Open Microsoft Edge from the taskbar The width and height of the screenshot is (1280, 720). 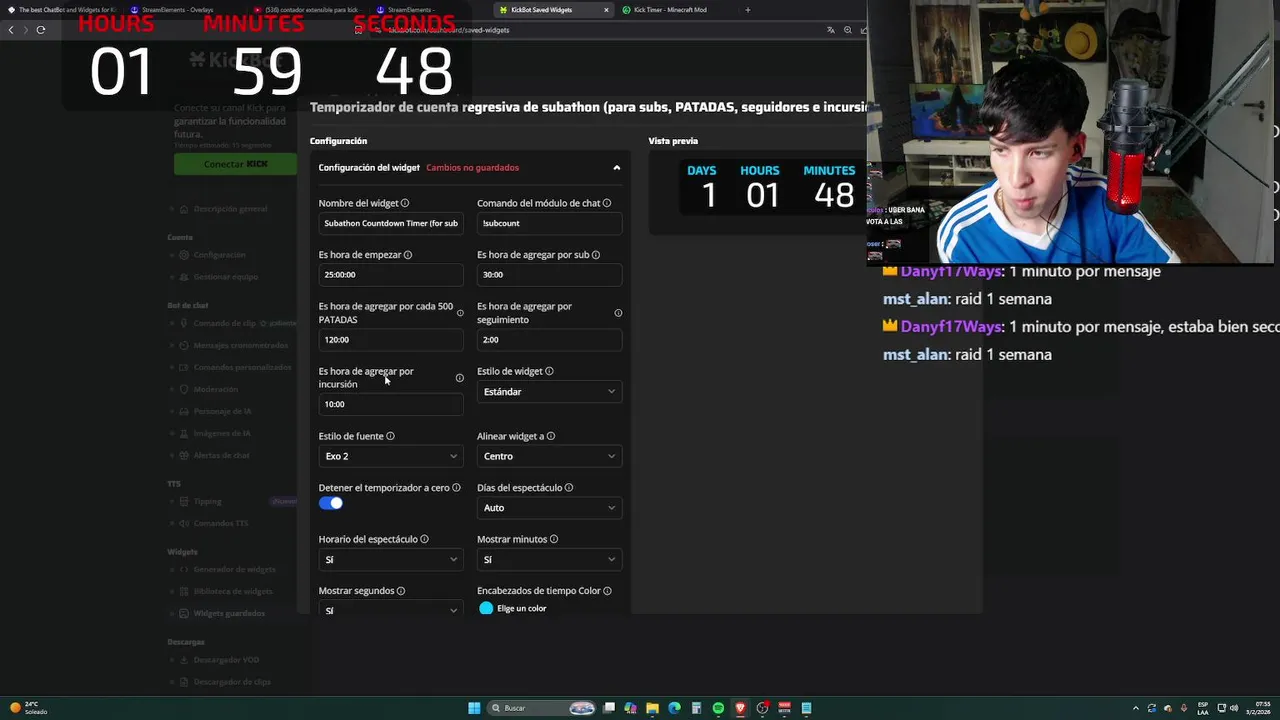[x=674, y=708]
